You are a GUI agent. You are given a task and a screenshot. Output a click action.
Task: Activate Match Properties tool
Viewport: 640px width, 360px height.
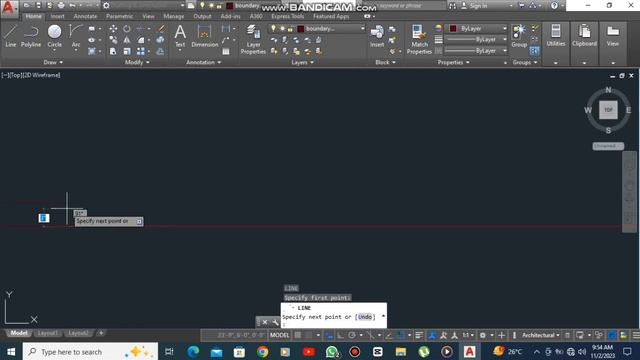[x=419, y=39]
